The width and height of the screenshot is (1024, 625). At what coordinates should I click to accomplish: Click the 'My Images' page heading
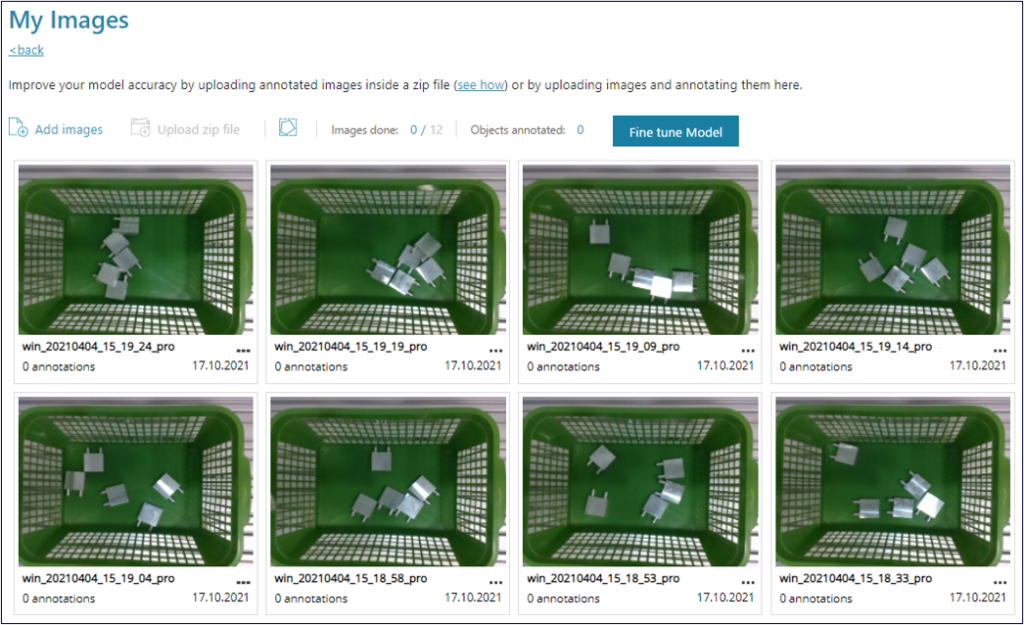point(69,21)
